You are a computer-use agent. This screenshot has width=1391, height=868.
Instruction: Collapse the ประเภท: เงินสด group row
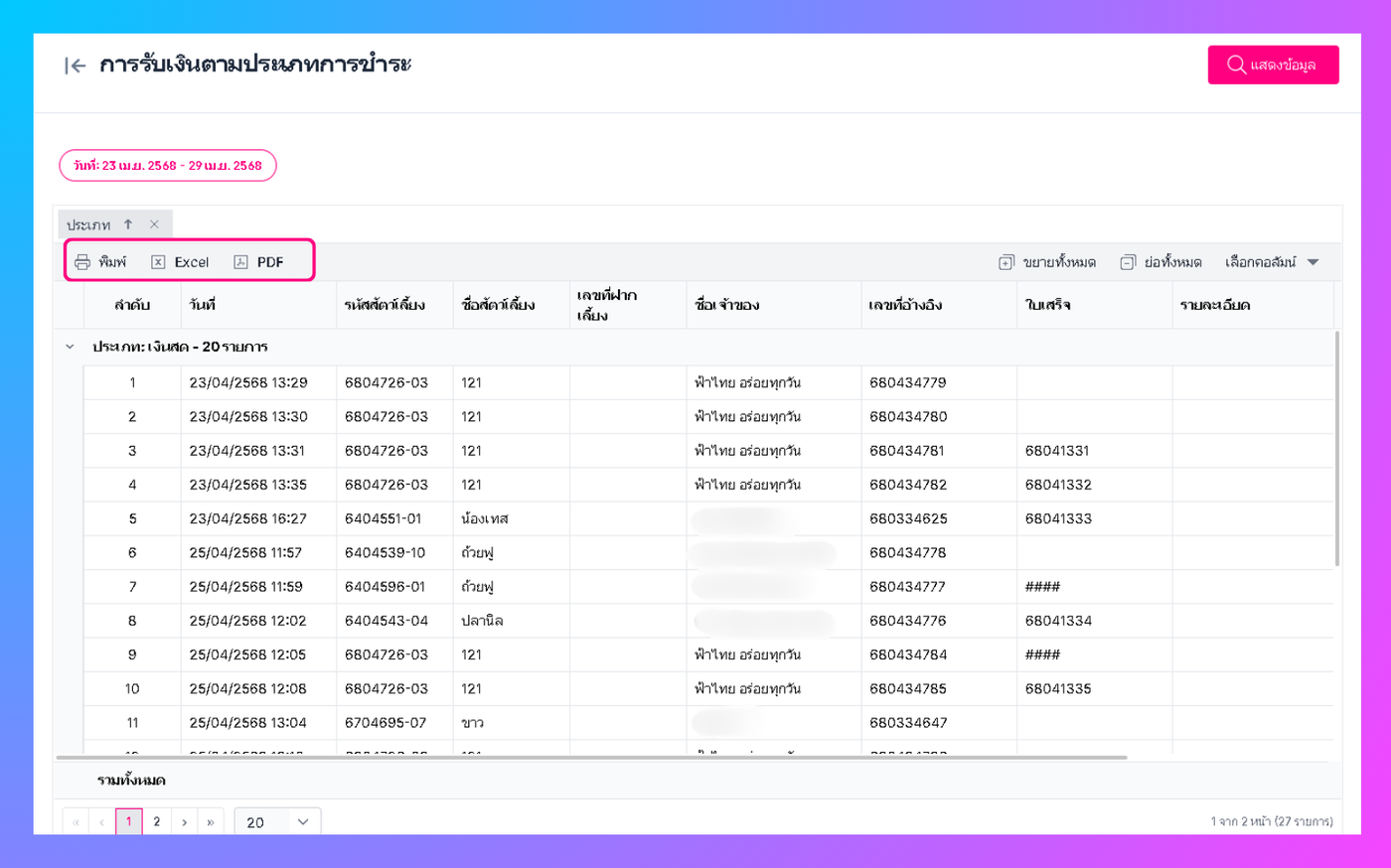pos(70,347)
